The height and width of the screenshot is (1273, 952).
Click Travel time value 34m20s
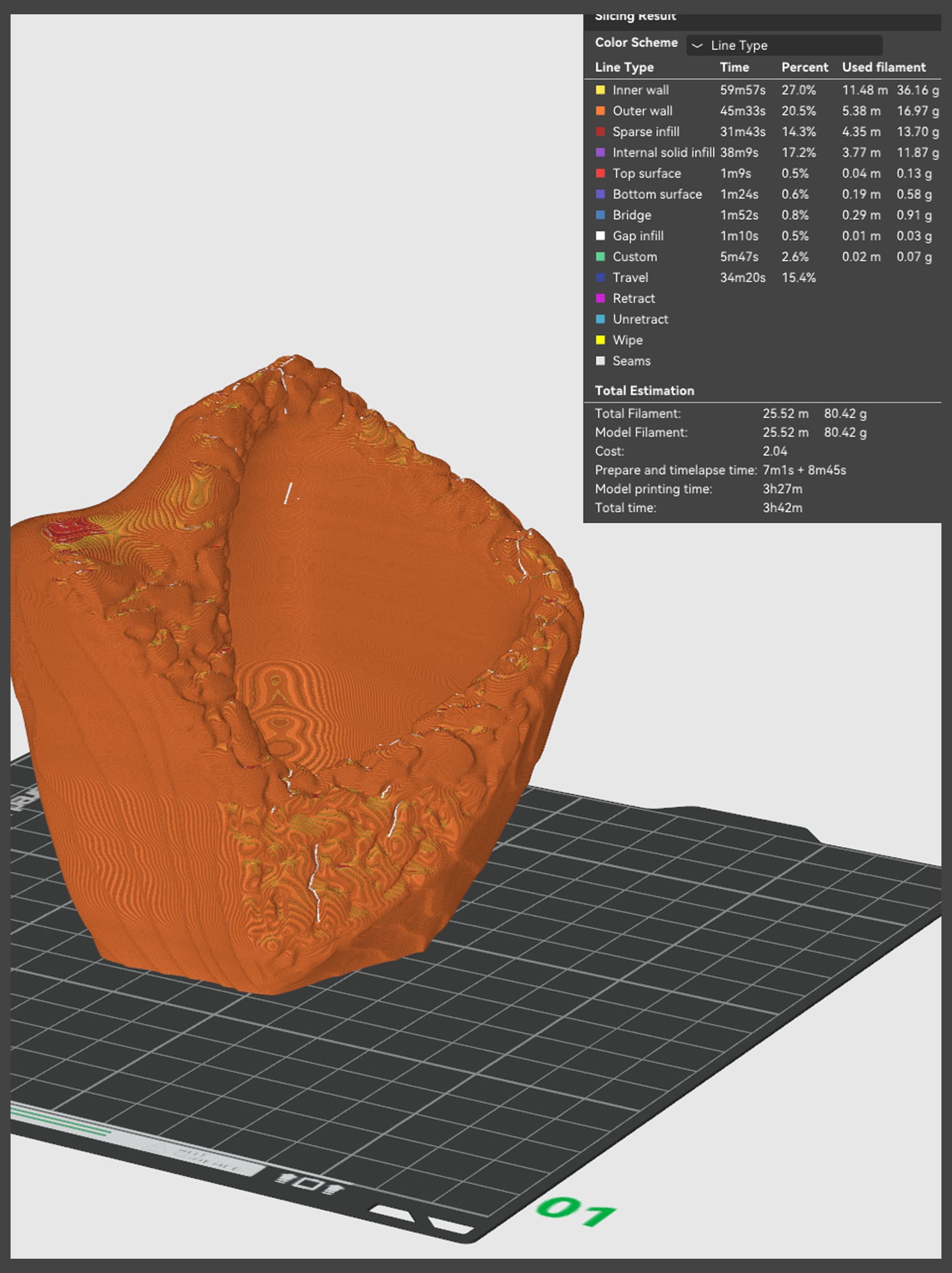743,277
